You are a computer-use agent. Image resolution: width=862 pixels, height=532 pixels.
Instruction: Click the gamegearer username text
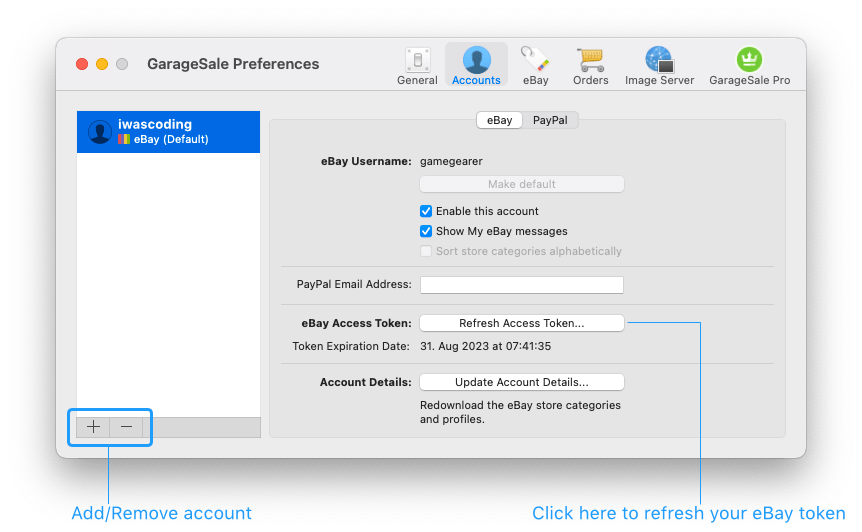(x=451, y=162)
